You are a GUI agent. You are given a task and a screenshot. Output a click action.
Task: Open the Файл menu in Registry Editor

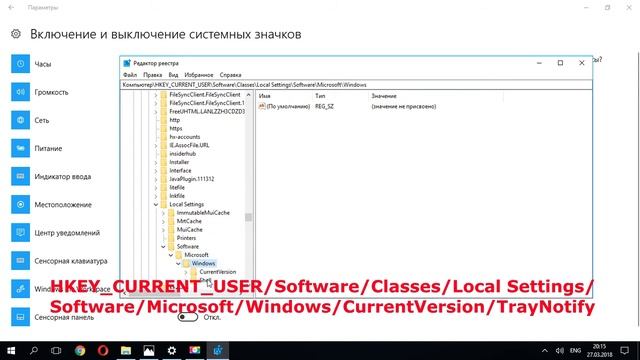click(130, 75)
